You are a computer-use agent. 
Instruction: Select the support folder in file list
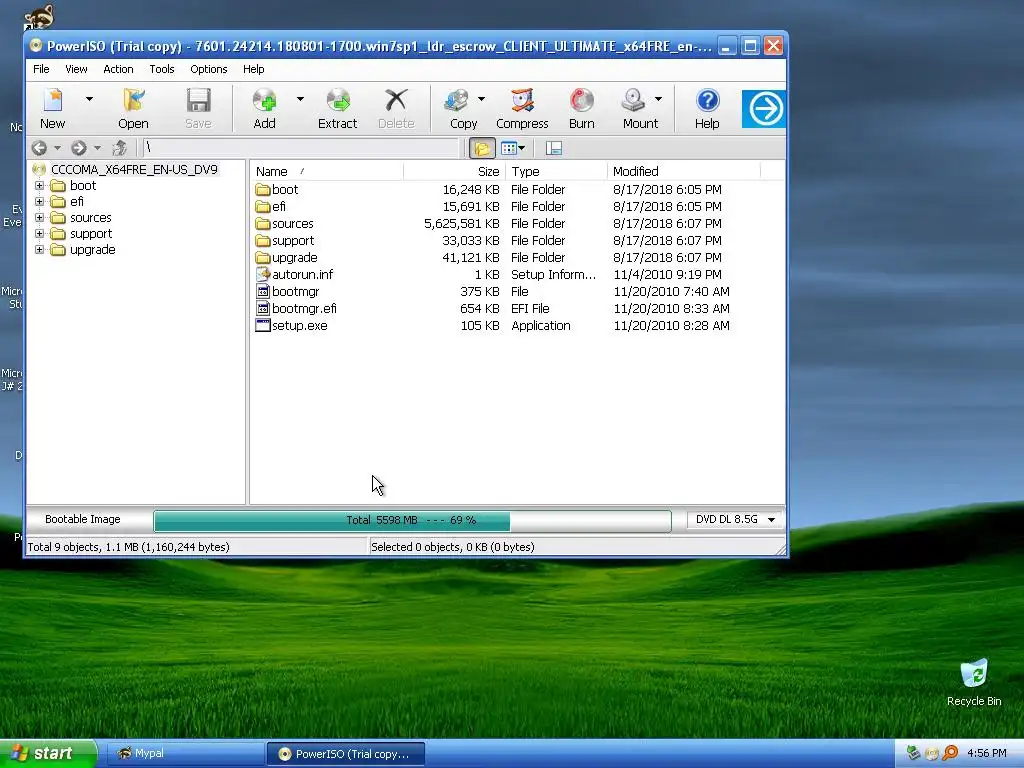(293, 240)
